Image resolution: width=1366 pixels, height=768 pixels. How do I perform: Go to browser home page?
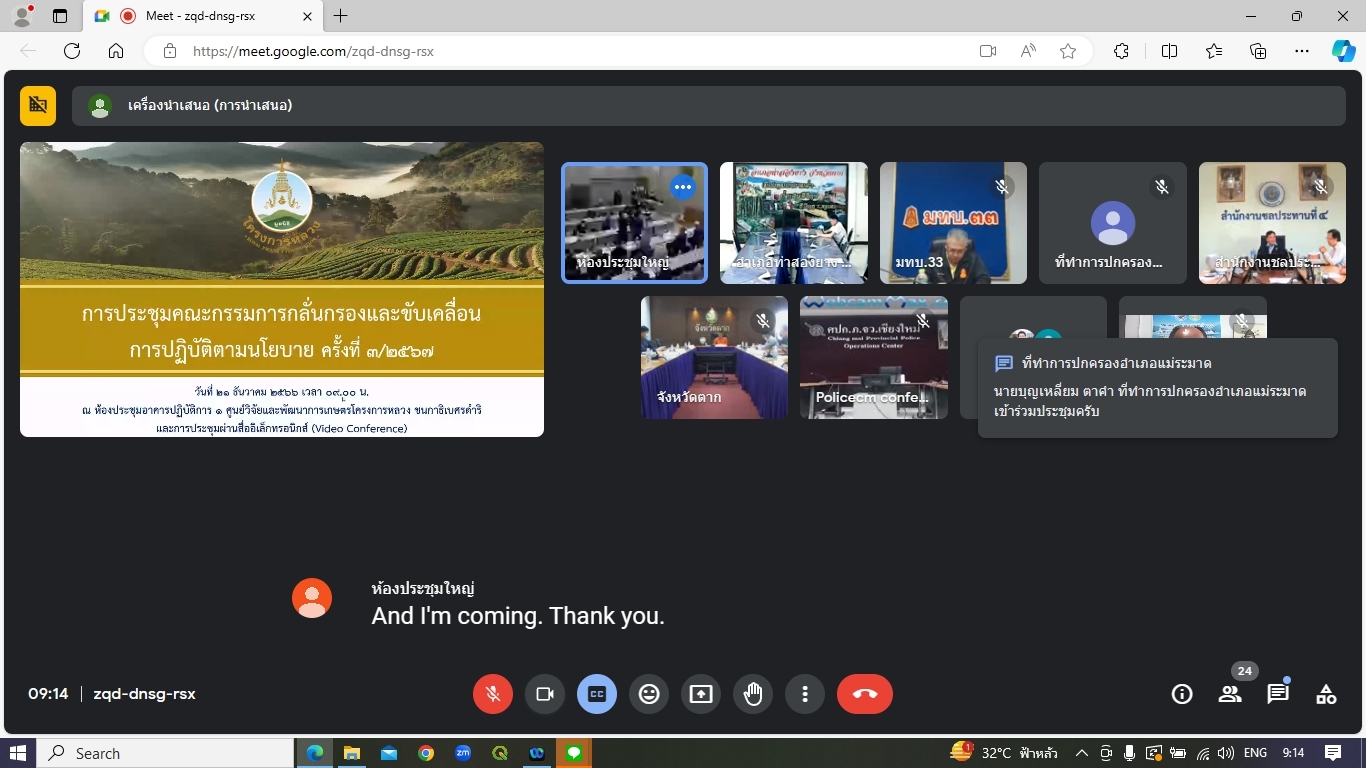[x=116, y=51]
